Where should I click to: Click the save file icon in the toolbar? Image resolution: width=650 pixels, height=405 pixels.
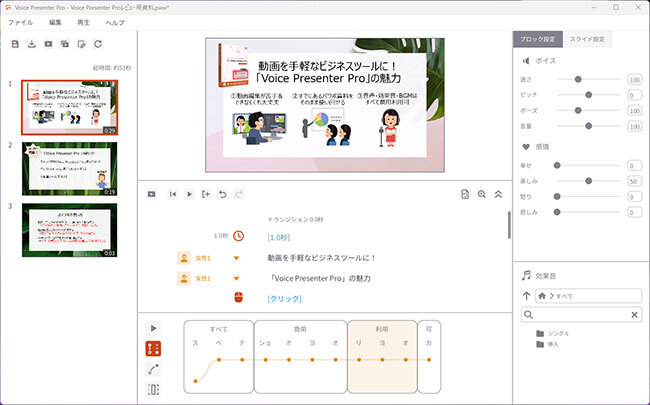15,44
